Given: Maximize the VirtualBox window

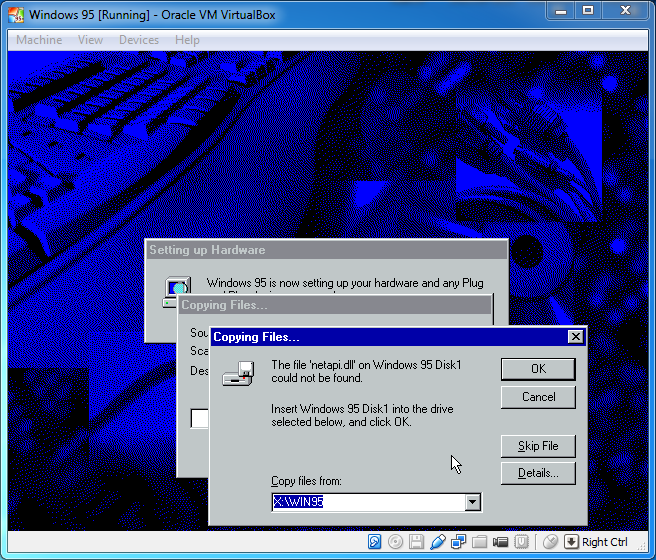Looking at the screenshot, I should [x=588, y=11].
